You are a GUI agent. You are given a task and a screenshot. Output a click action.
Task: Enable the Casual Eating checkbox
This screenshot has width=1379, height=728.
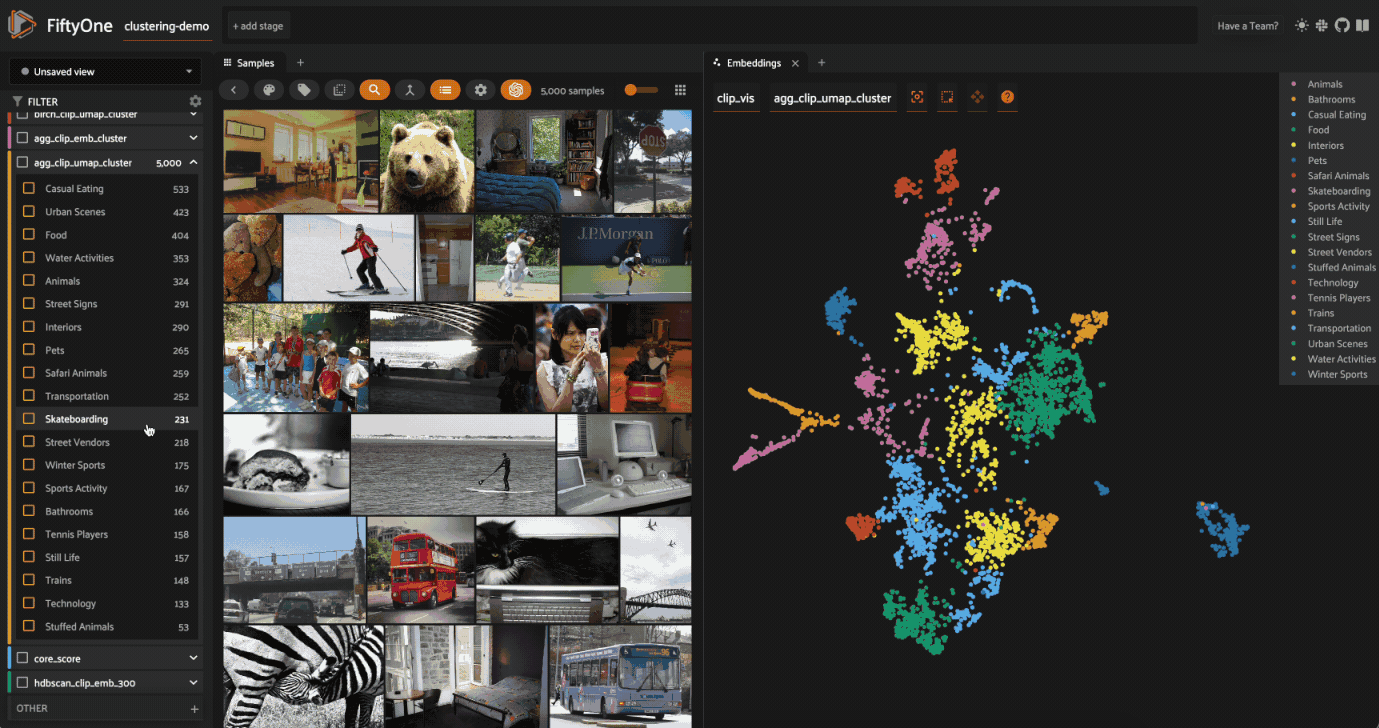[x=29, y=189]
